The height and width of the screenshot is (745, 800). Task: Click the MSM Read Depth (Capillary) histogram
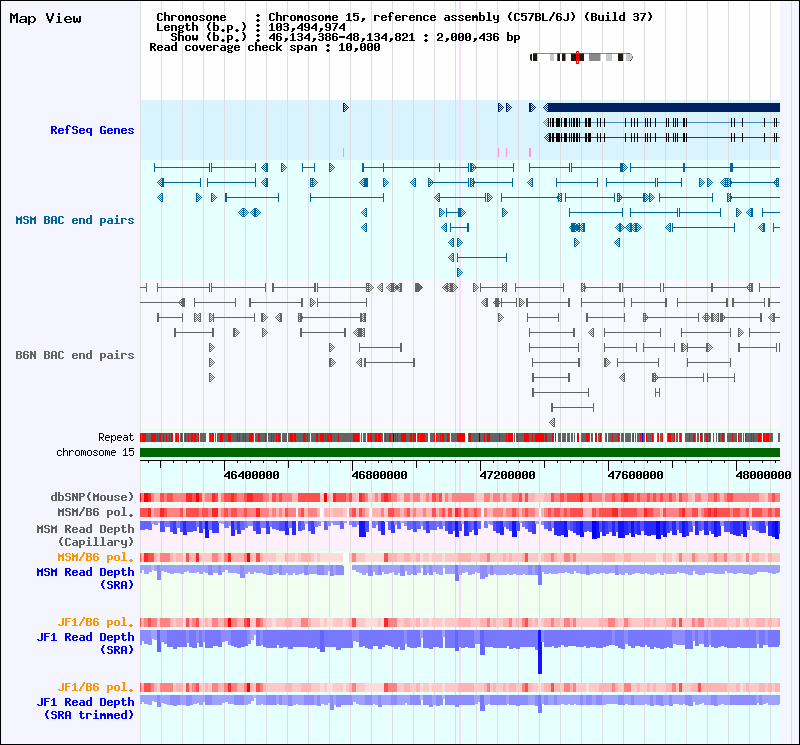460,530
